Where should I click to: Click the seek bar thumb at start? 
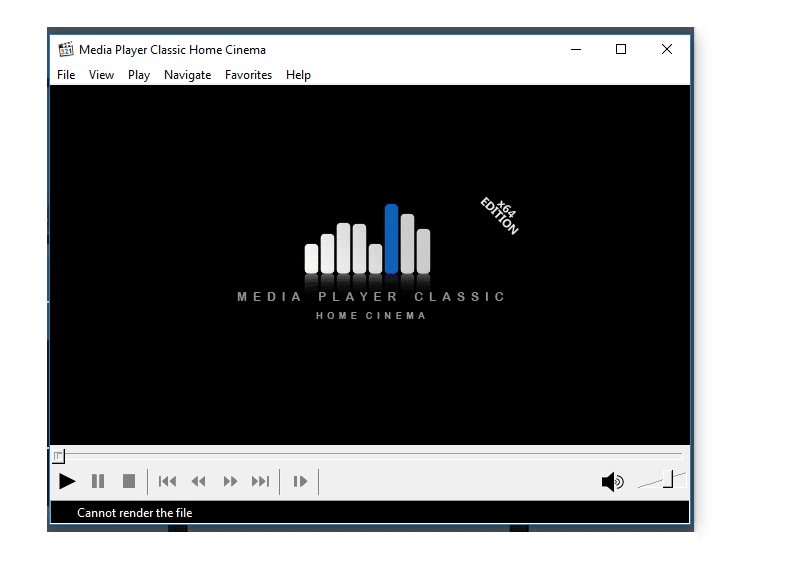coord(59,456)
